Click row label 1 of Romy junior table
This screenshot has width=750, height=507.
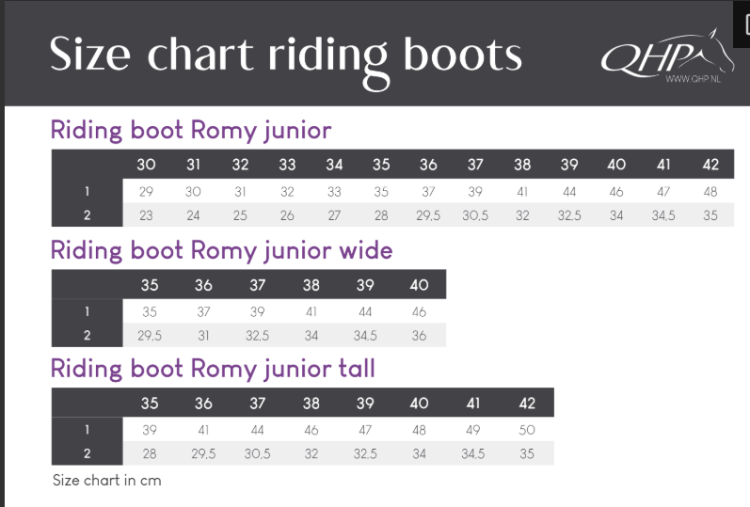pyautogui.click(x=87, y=191)
